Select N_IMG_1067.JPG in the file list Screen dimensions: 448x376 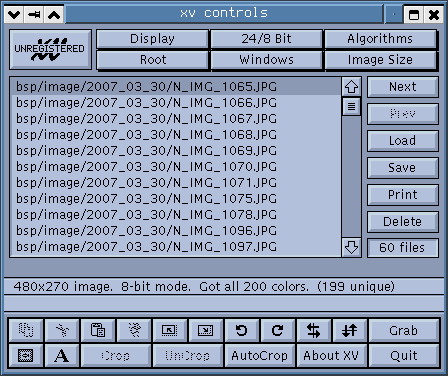click(x=175, y=119)
